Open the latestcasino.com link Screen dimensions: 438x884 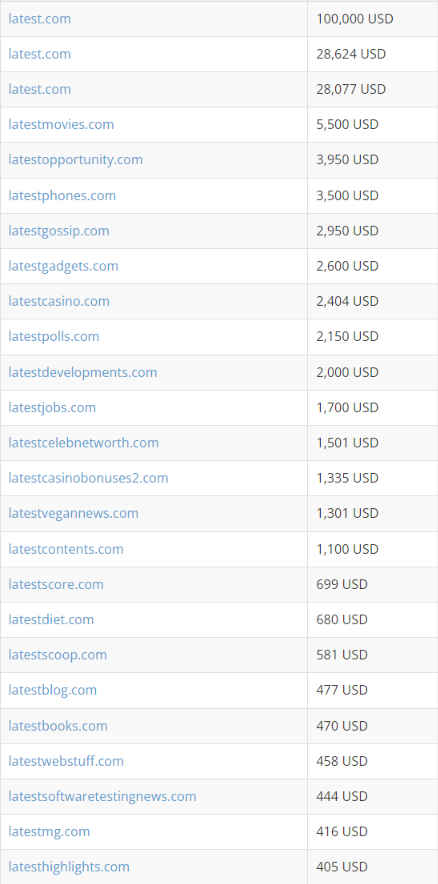(59, 301)
